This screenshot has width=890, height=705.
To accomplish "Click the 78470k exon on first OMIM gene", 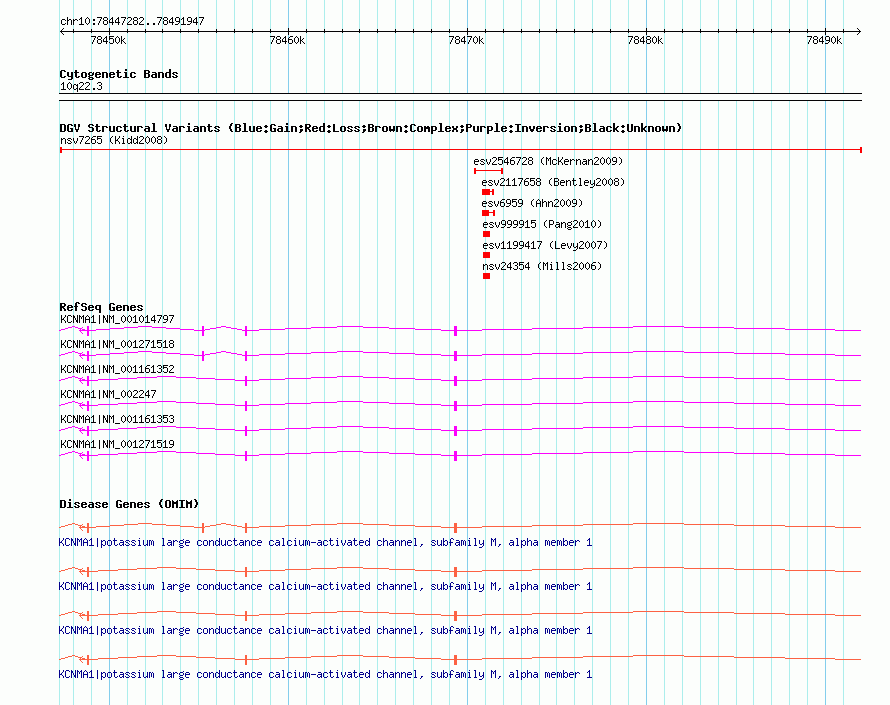I will pyautogui.click(x=455, y=528).
